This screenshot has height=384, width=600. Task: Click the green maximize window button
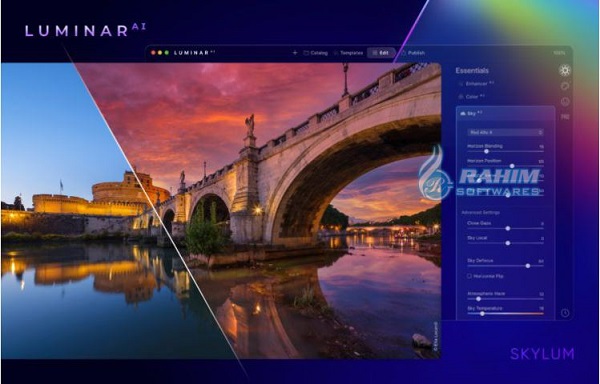(x=166, y=53)
